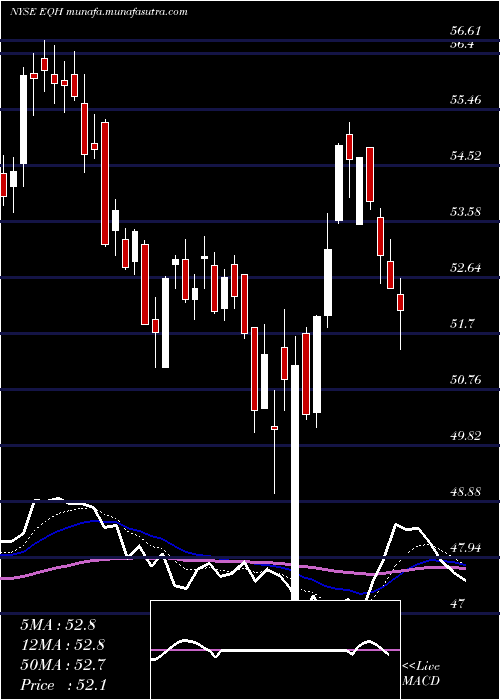The width and height of the screenshot is (500, 700).
Task: Click the 47.94 price axis label
Action: (465, 548)
